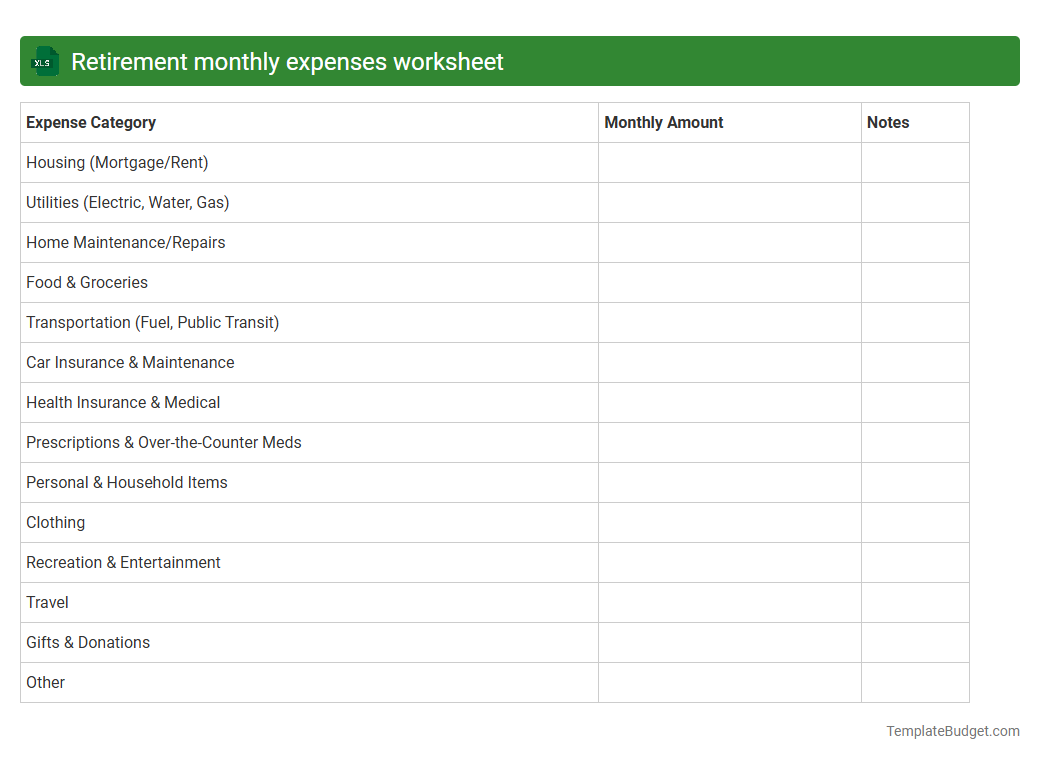Click the Other expense category row
1040x760 pixels.
click(46, 682)
